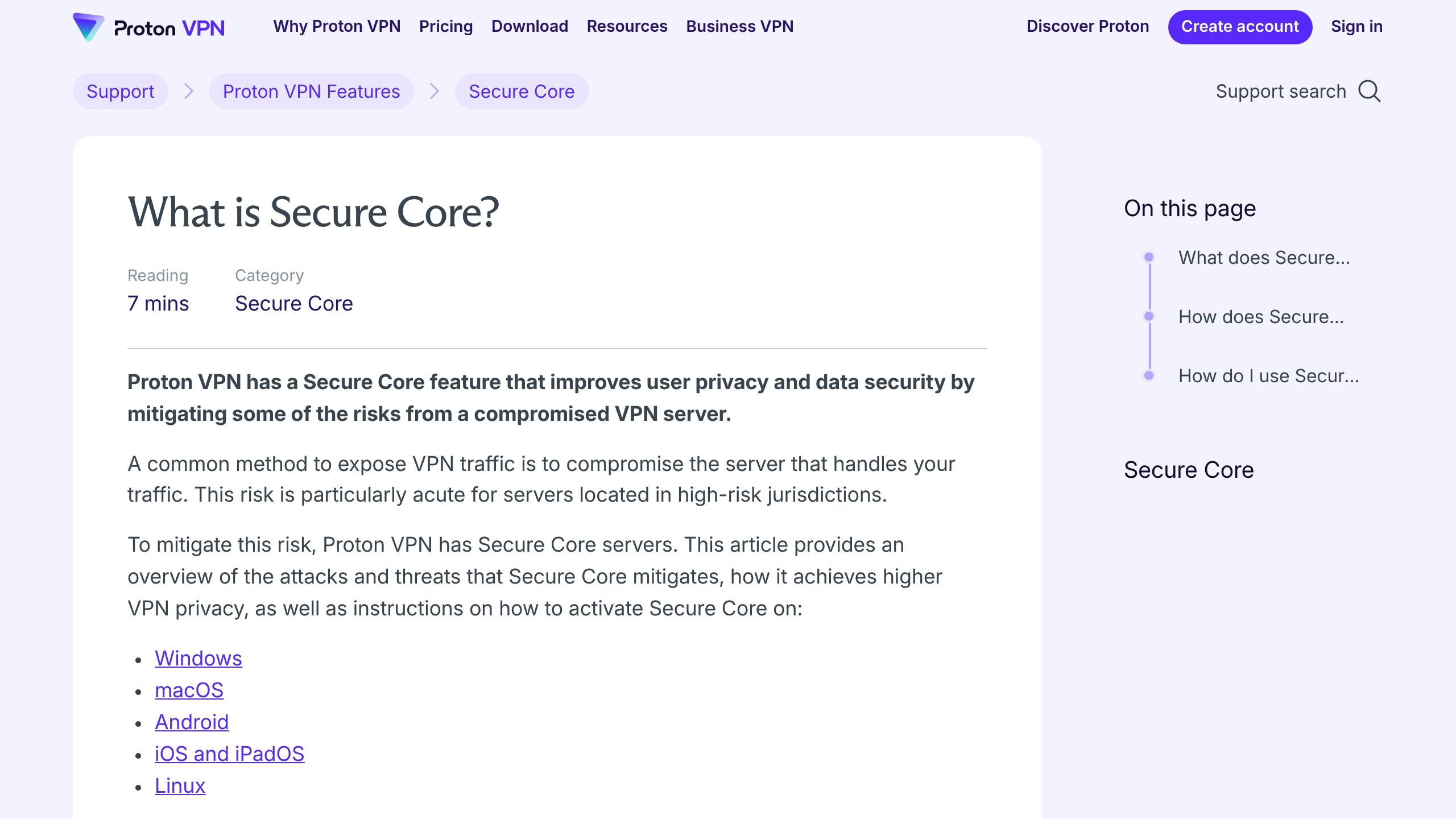Jump to the Windows instructions link
The width and height of the screenshot is (1456, 819).
click(198, 658)
